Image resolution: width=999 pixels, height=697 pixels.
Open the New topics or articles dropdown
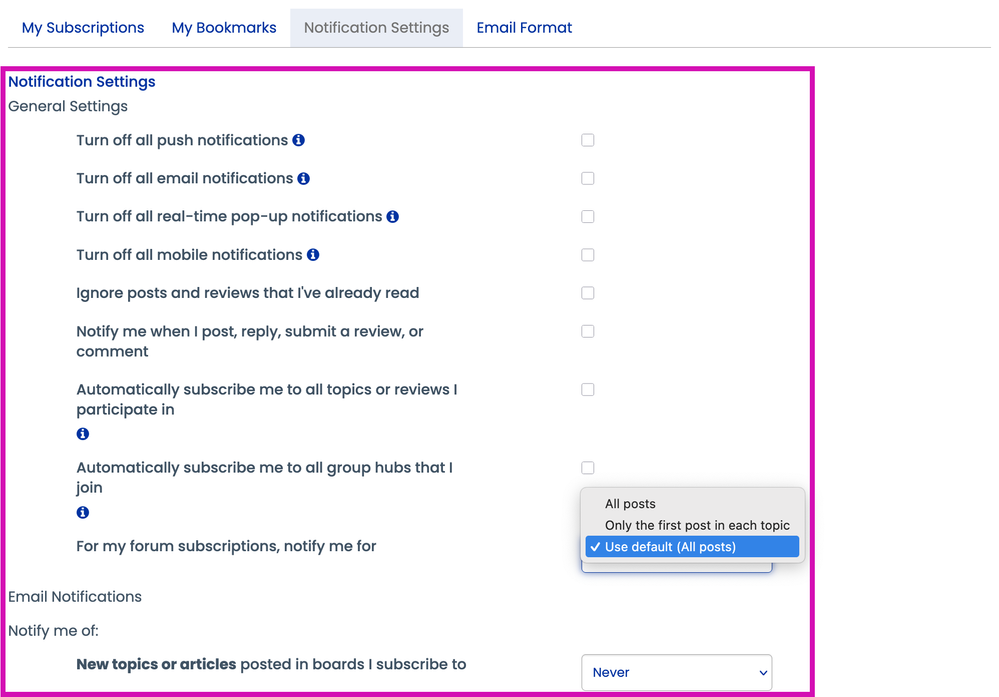click(x=676, y=673)
